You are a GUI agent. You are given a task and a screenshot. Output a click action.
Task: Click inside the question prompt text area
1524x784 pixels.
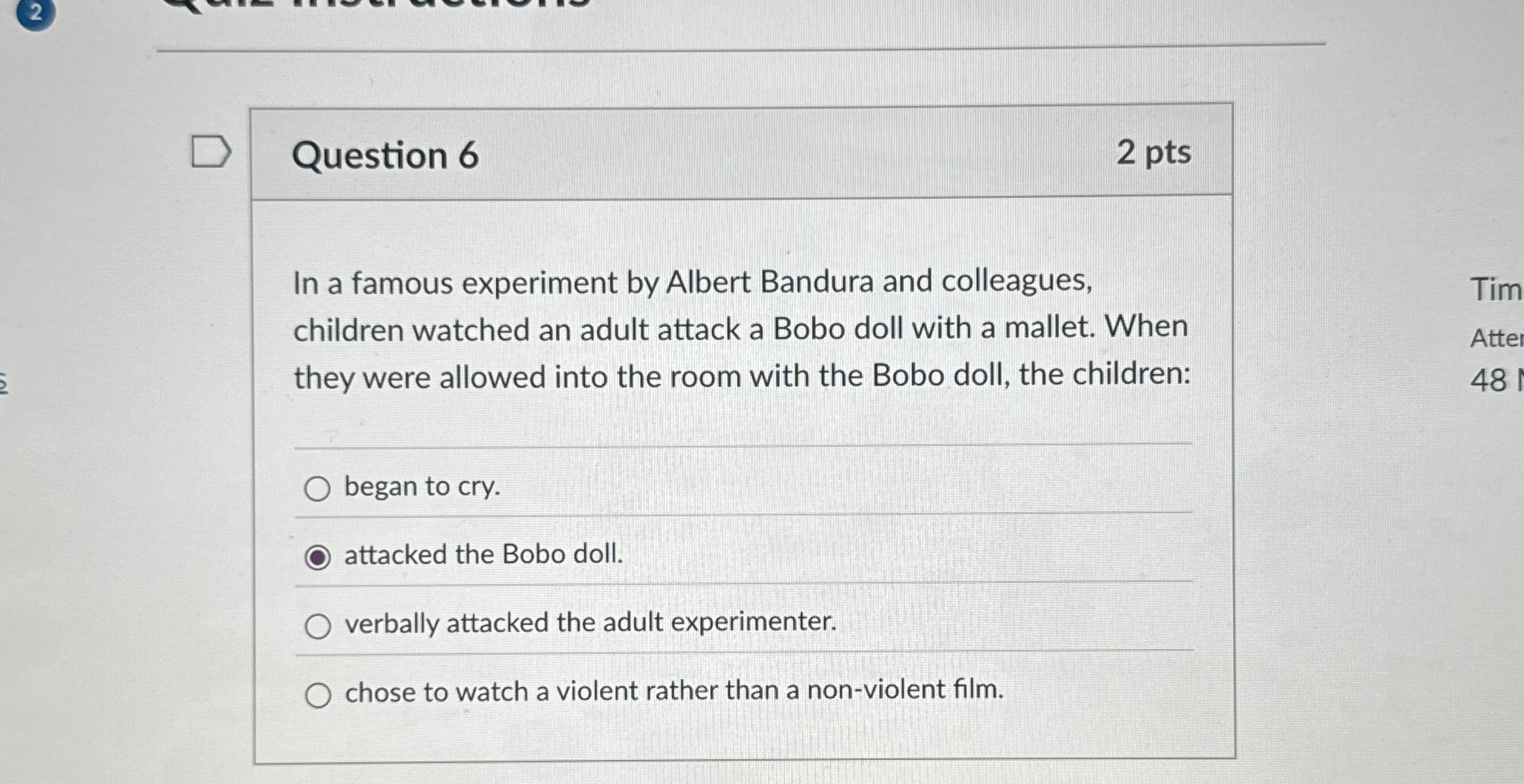click(742, 330)
